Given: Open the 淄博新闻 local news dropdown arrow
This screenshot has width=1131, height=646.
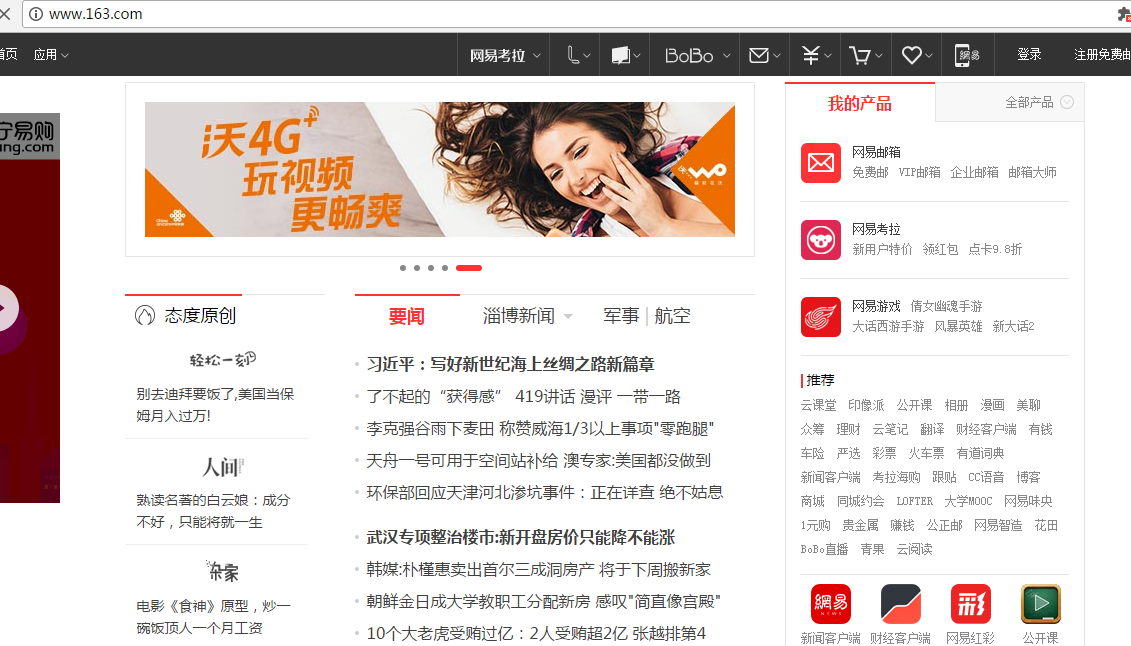Looking at the screenshot, I should (568, 317).
